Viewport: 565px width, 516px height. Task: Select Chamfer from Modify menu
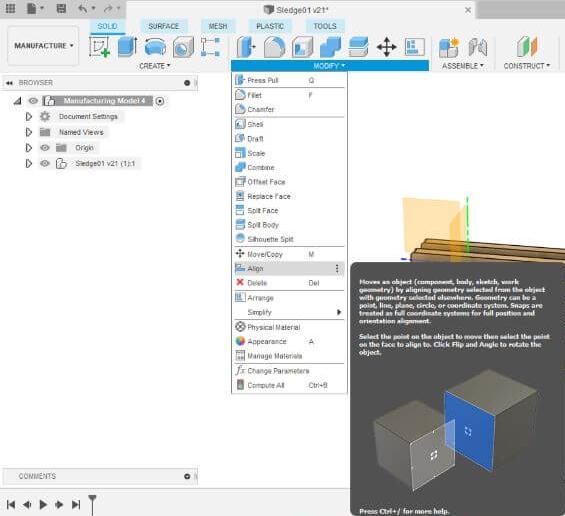289,109
